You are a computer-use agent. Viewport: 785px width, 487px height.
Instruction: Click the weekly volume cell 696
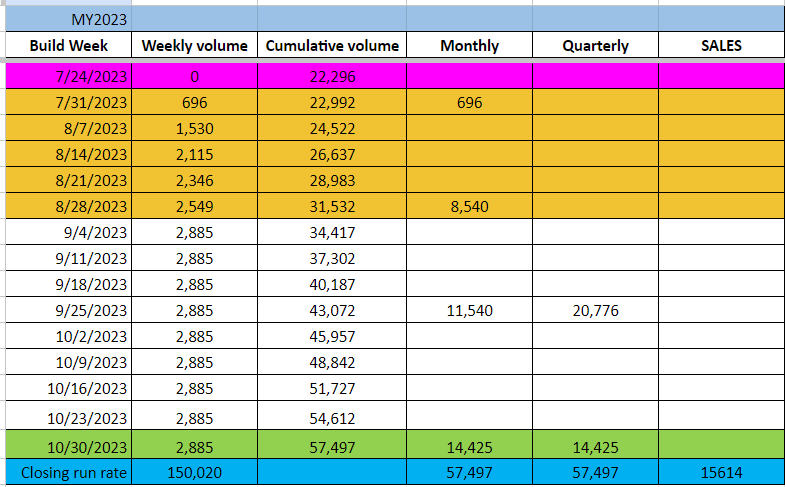tap(194, 102)
